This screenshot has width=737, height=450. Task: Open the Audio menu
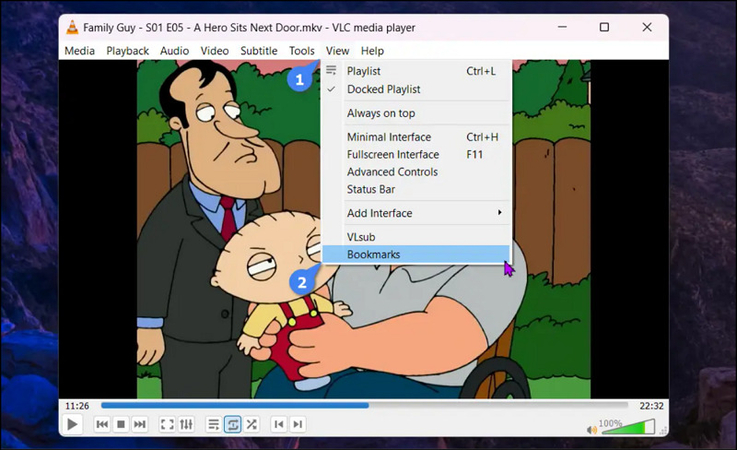point(174,51)
